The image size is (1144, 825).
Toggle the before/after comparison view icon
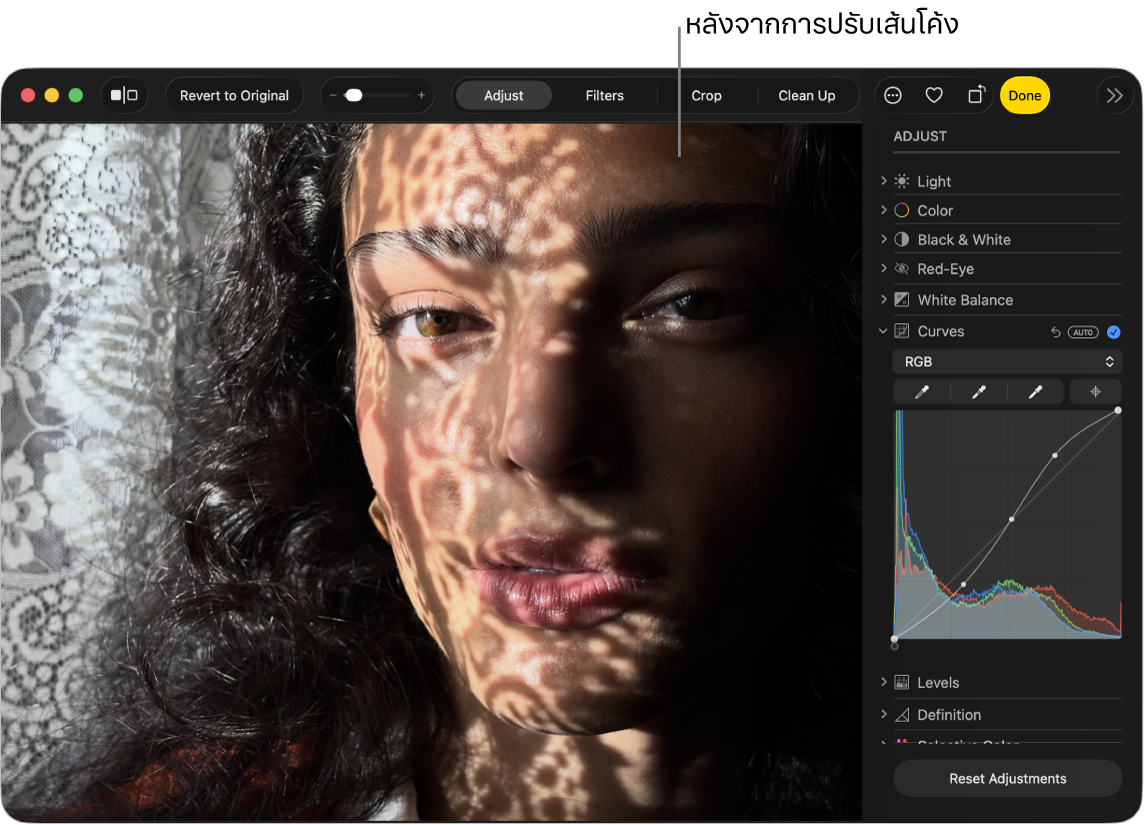pos(124,96)
